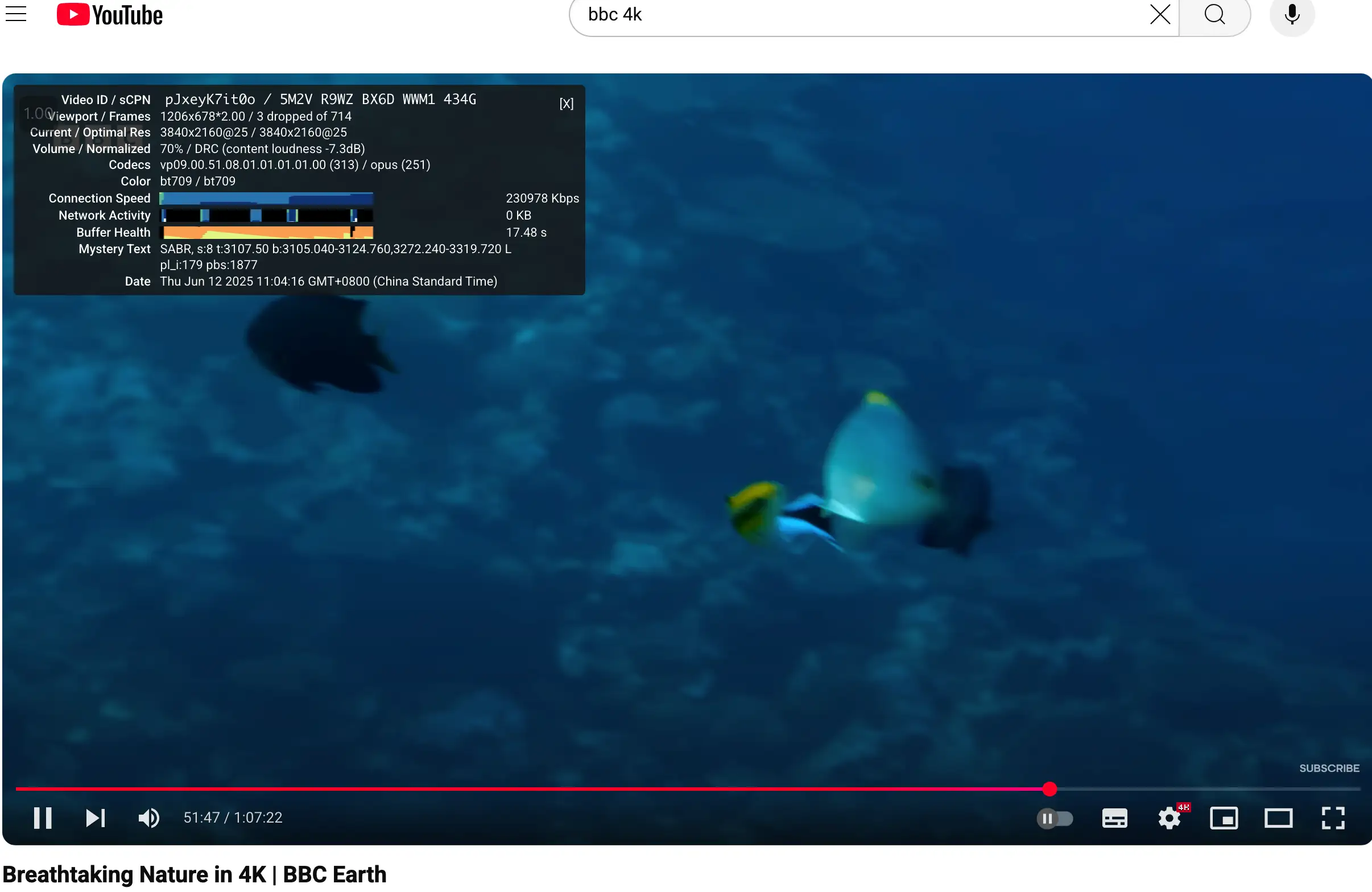Screen dimensions: 1372x892
Task: Open the video settings gear
Action: [x=1169, y=817]
